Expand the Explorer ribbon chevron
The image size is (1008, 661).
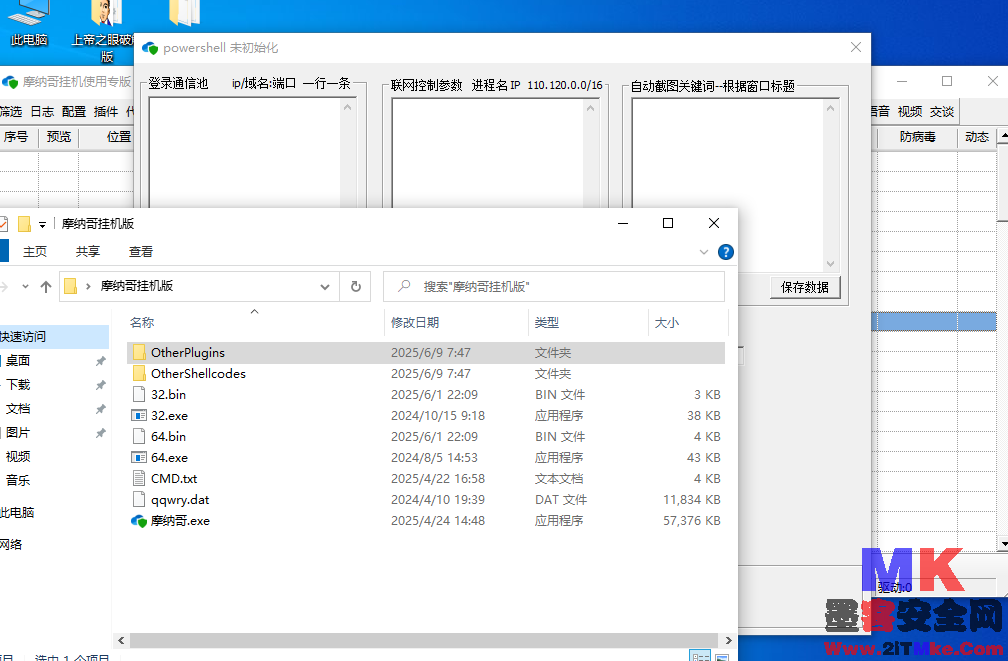(x=704, y=252)
